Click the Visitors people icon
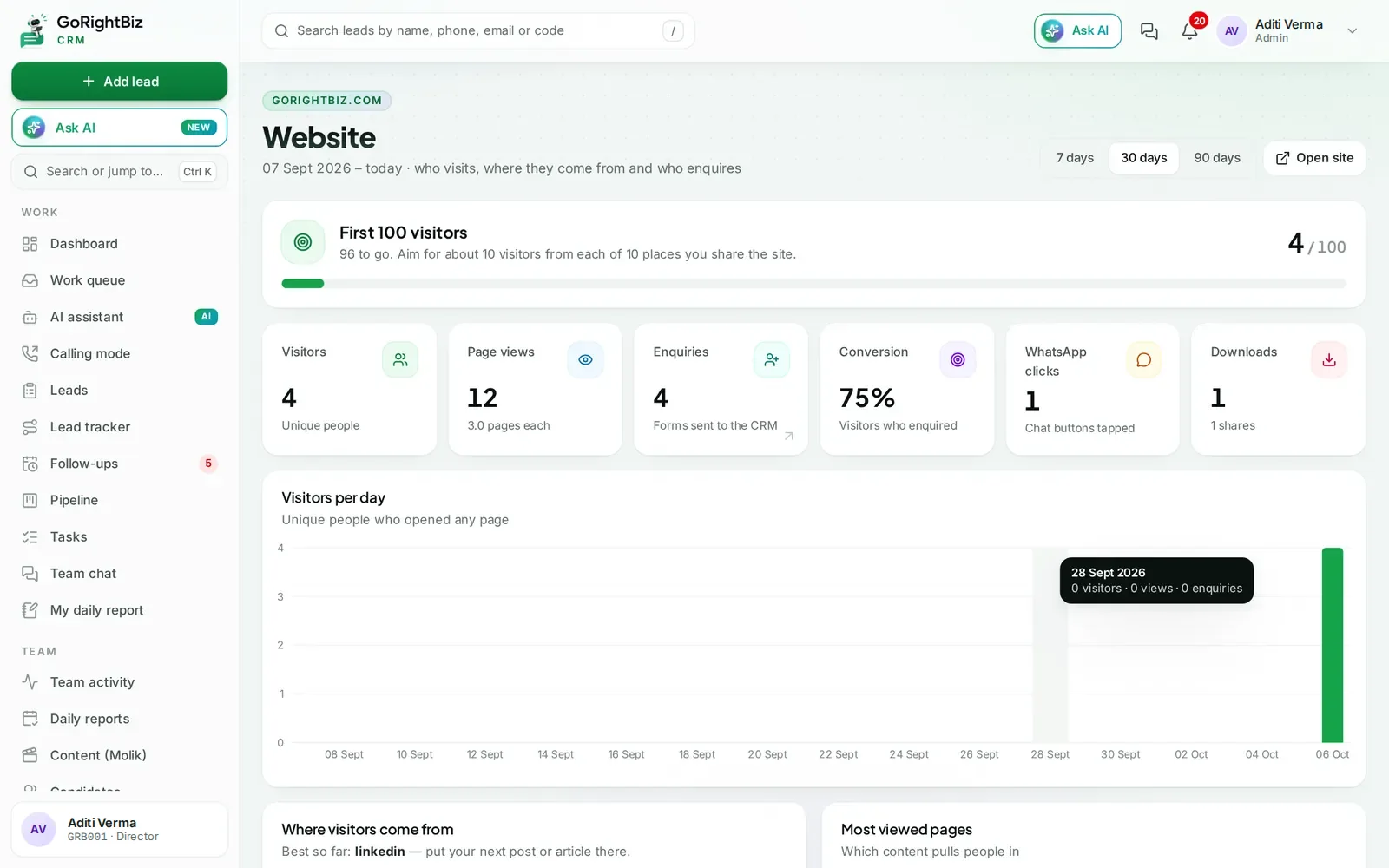Screen dimensions: 1389x868 click(x=400, y=359)
